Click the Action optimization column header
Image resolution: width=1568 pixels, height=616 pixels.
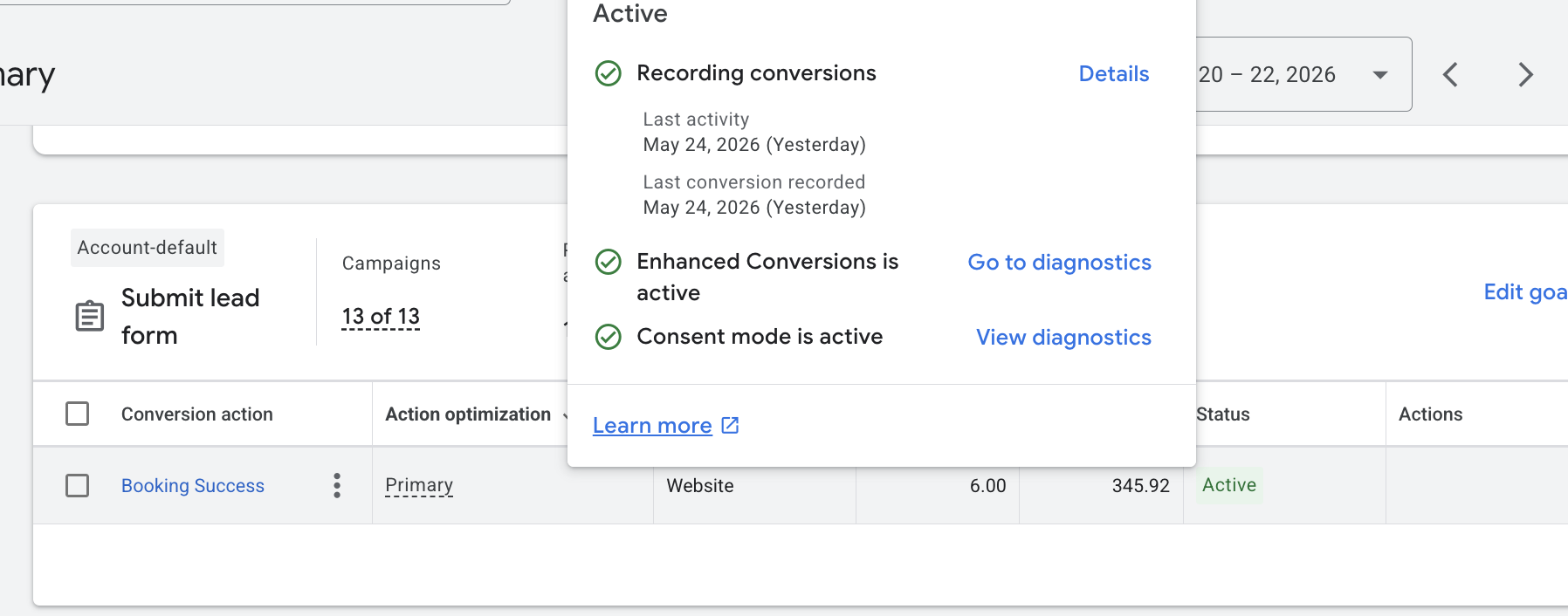point(468,414)
